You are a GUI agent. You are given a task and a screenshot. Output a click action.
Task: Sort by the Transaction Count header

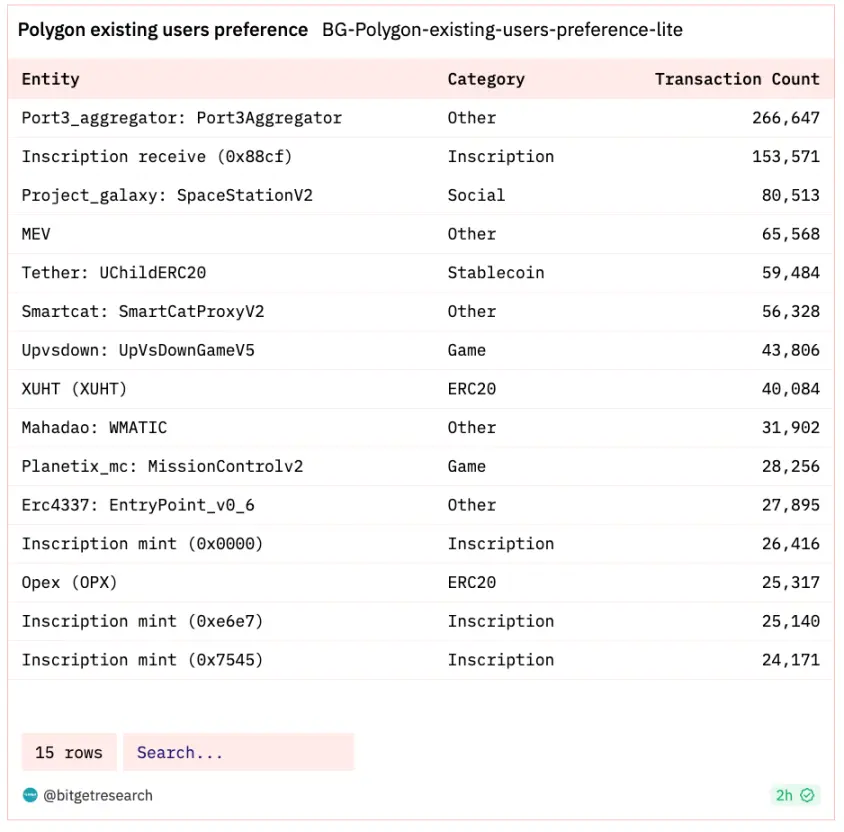pyautogui.click(x=737, y=79)
